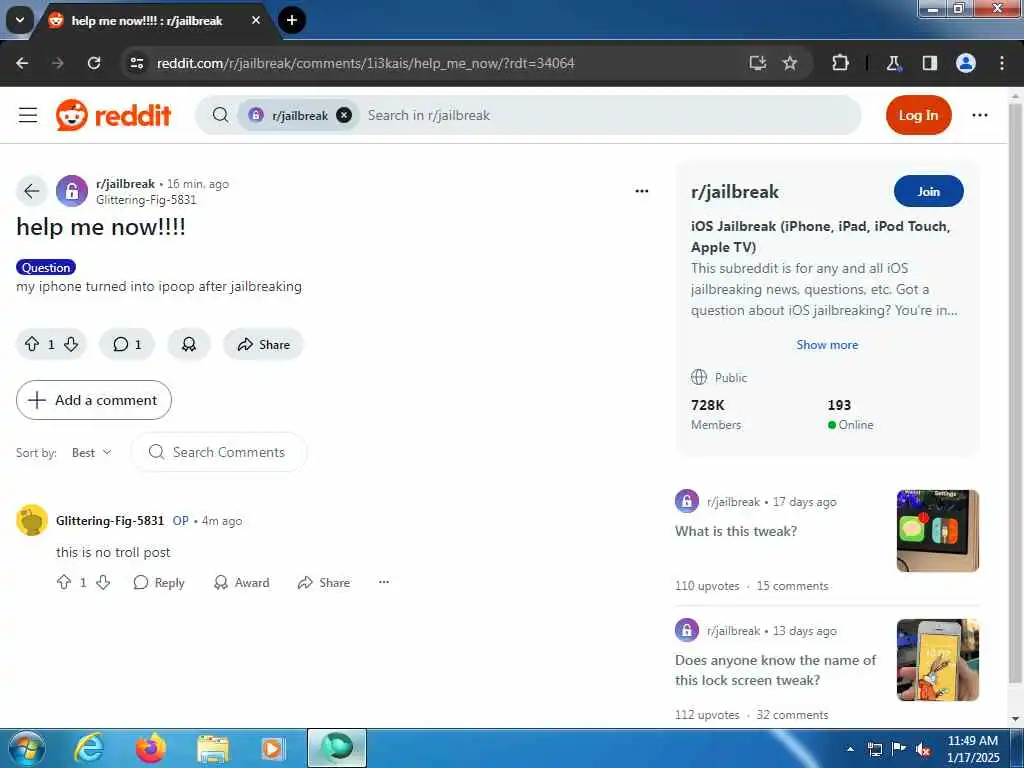Click the reddit.com address bar URL
The image size is (1024, 768).
click(x=366, y=63)
